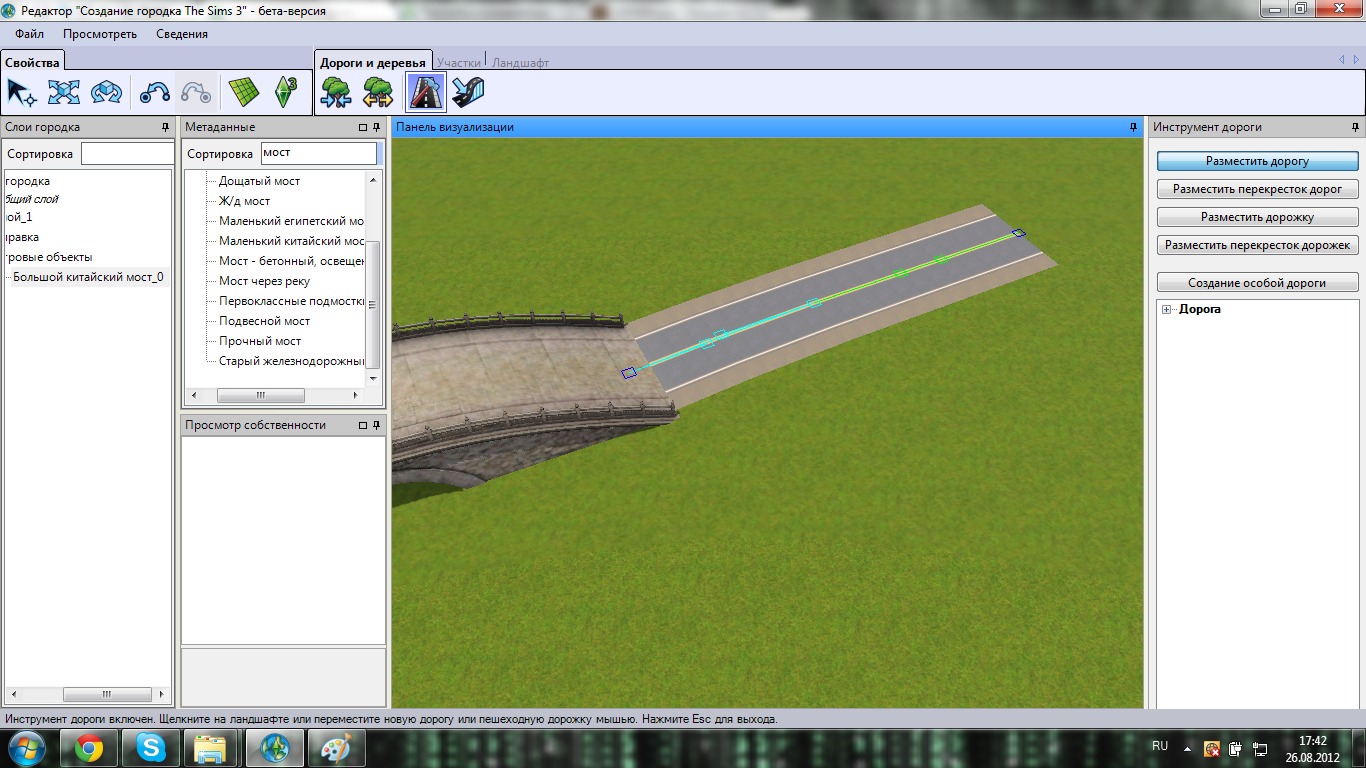
Task: Click the move object tool icon
Action: pos(64,93)
